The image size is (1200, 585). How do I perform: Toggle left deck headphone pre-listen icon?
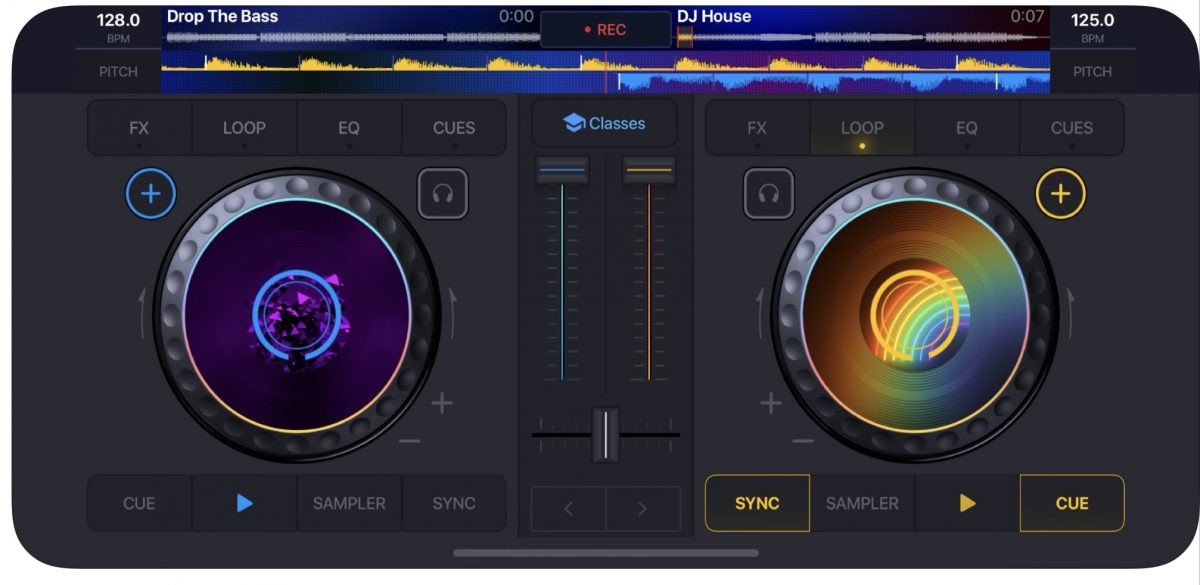[443, 193]
